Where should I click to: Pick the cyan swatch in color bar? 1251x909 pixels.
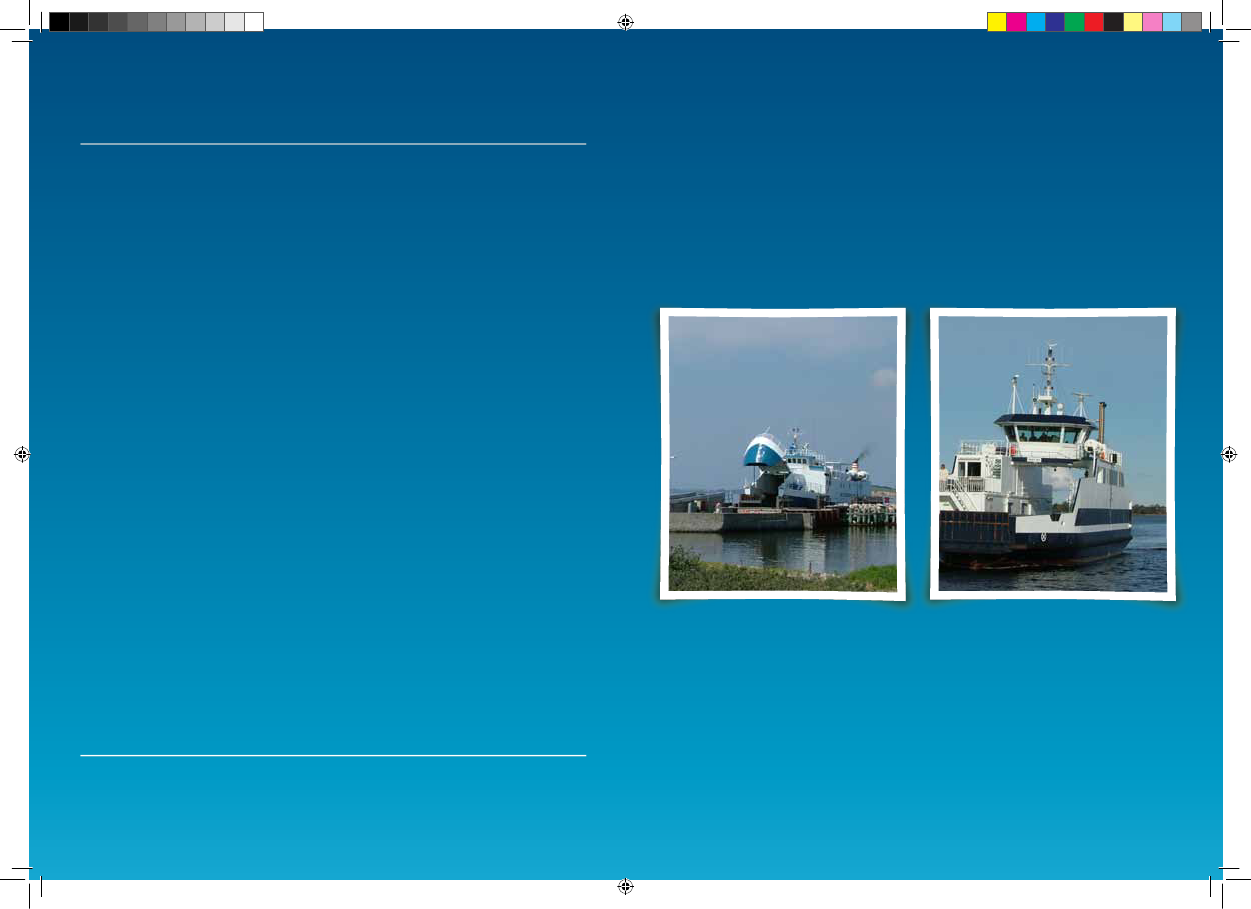point(1035,22)
